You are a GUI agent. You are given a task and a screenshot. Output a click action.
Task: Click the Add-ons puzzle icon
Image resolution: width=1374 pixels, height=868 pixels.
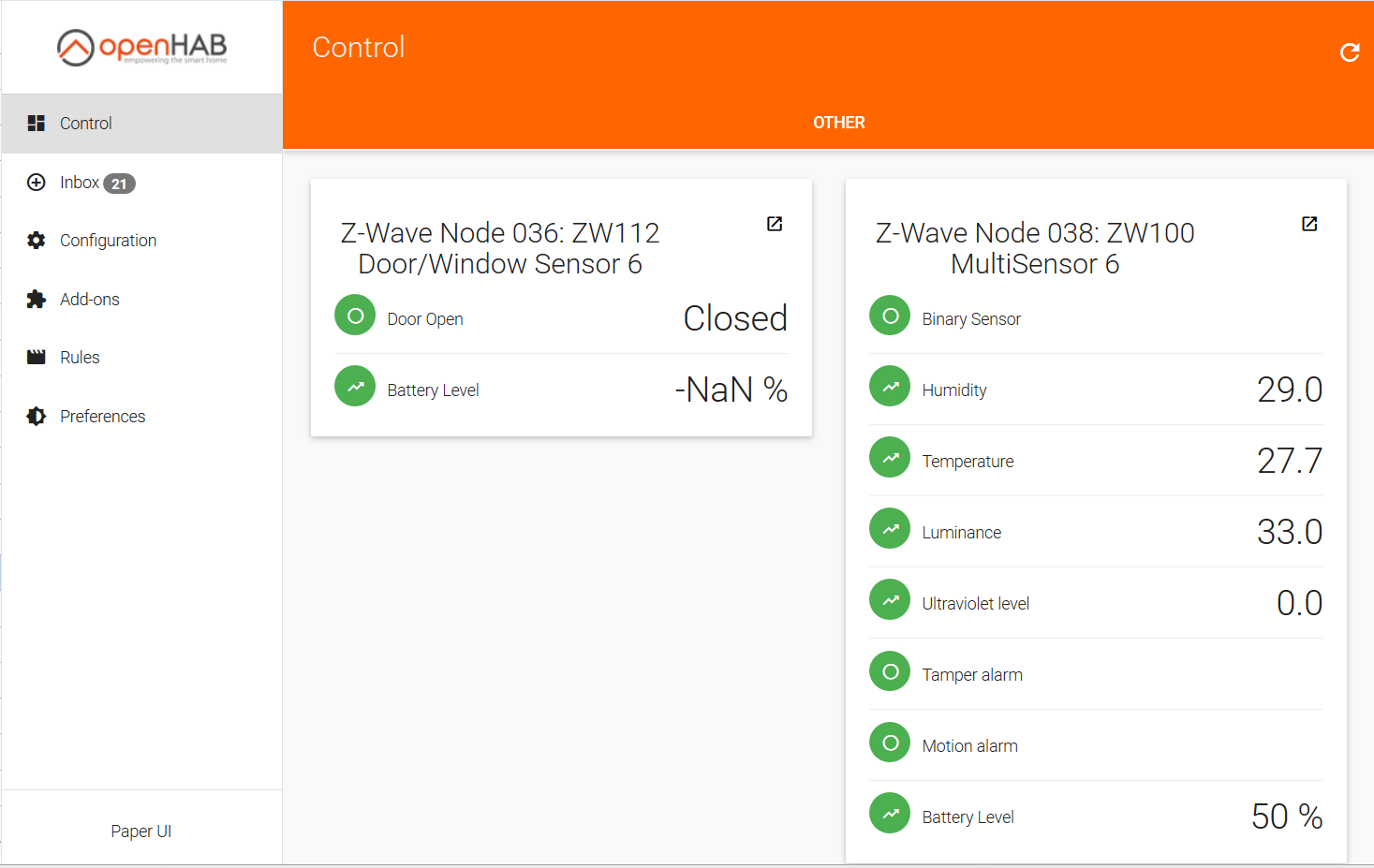pos(36,299)
